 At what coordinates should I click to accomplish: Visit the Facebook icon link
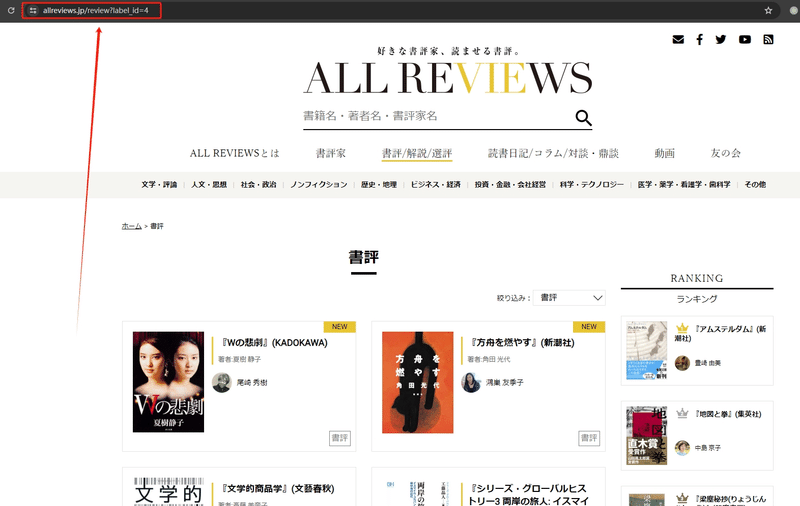pos(699,39)
